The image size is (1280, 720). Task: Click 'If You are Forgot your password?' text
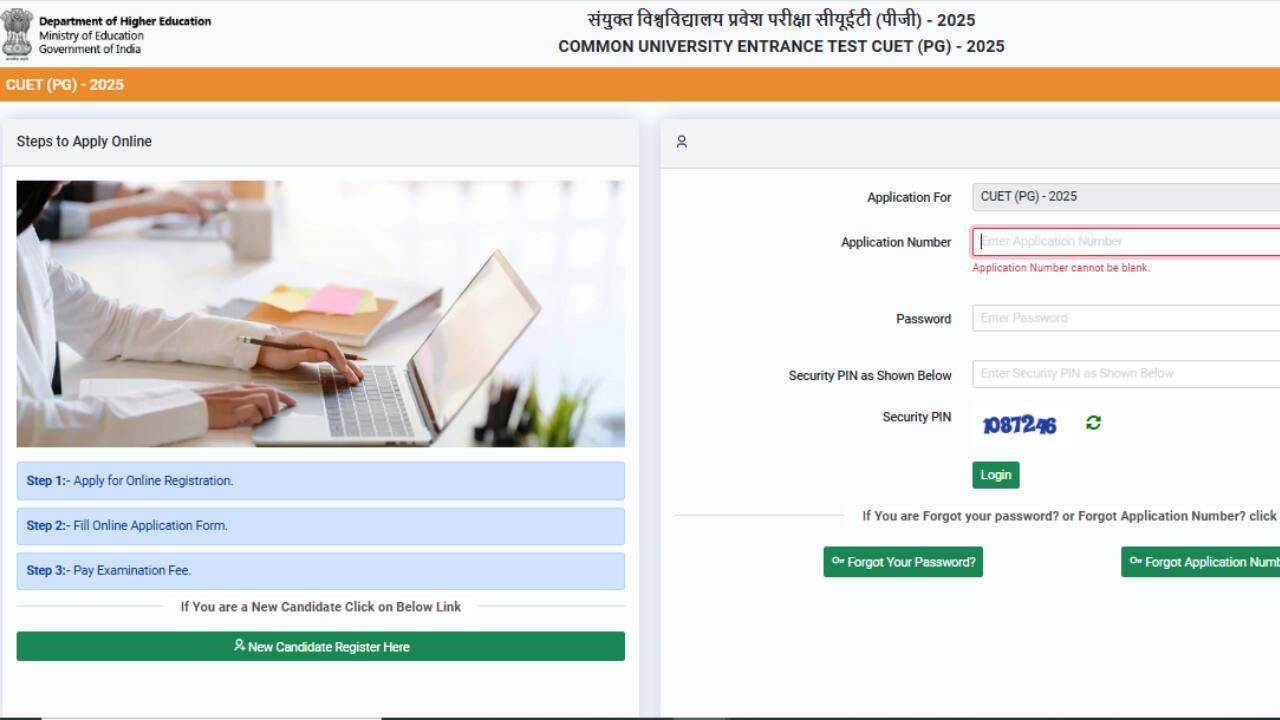click(1069, 516)
